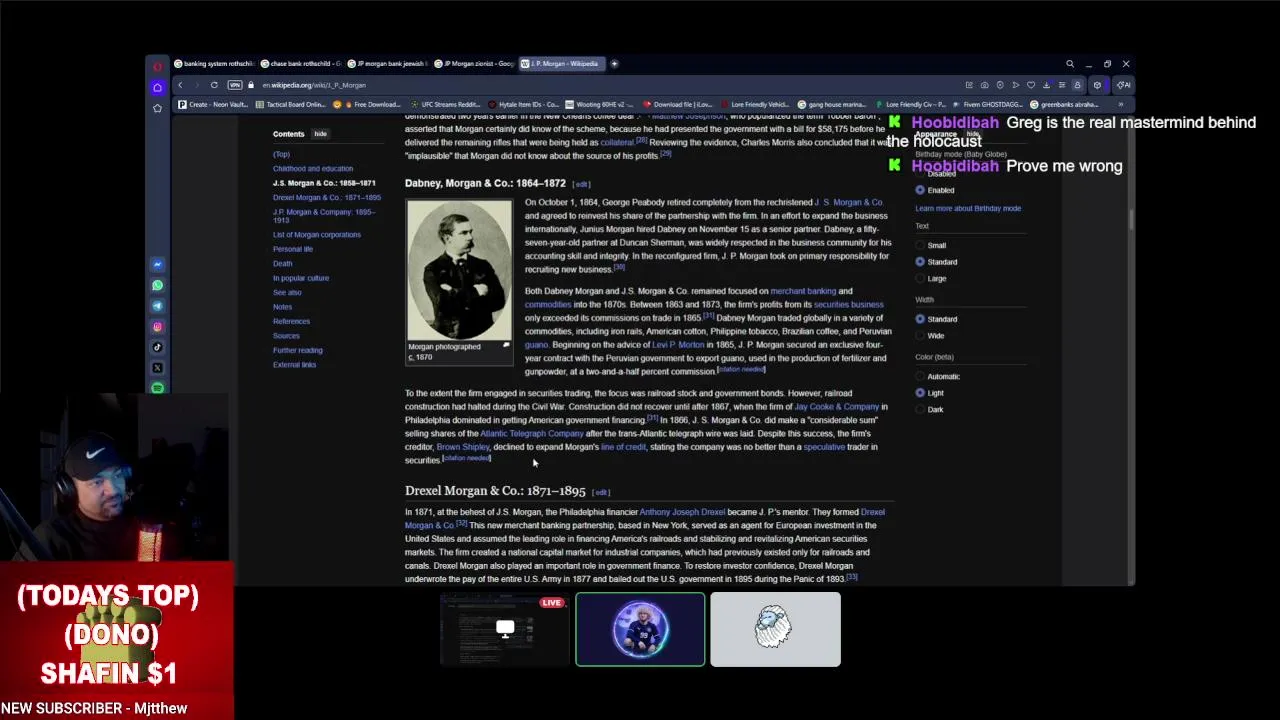
Task: Go to 'External links' contents entry
Action: 294,365
